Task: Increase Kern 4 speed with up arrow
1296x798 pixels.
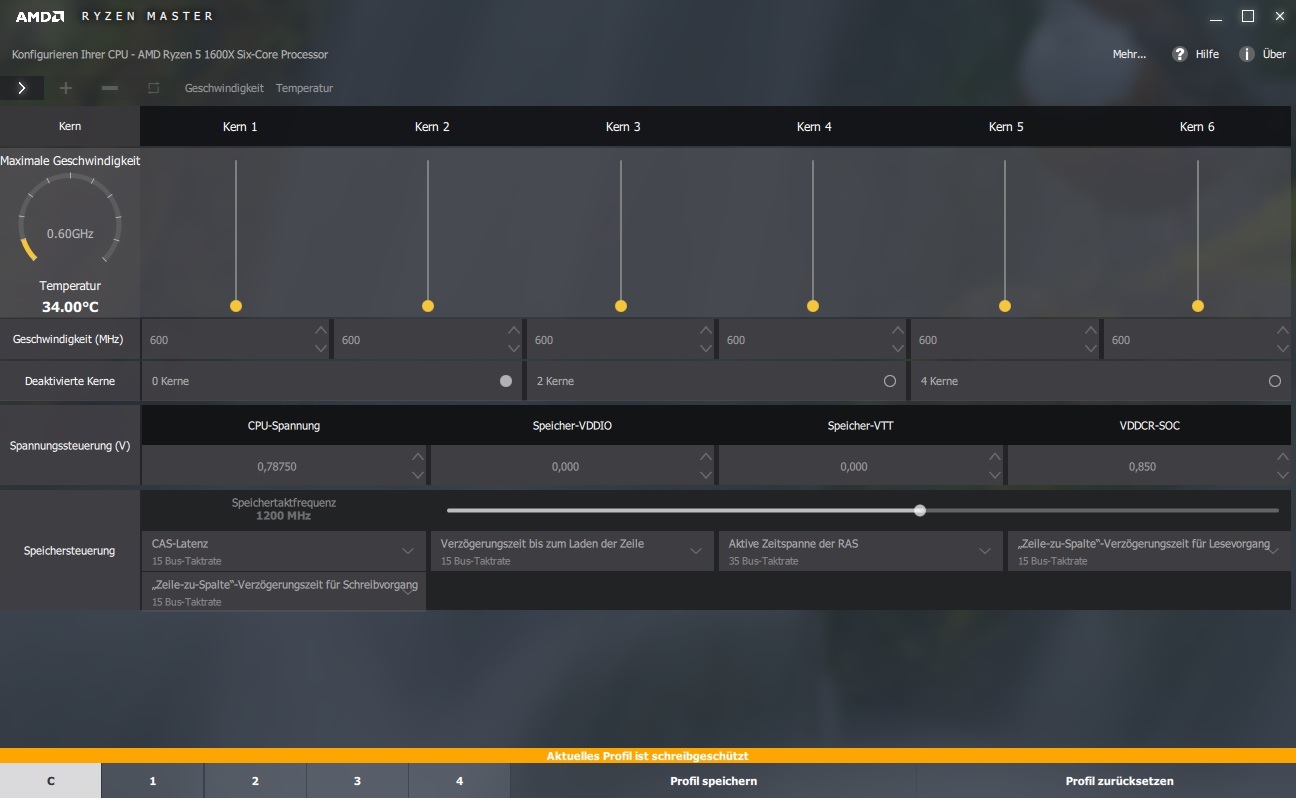Action: tap(898, 330)
